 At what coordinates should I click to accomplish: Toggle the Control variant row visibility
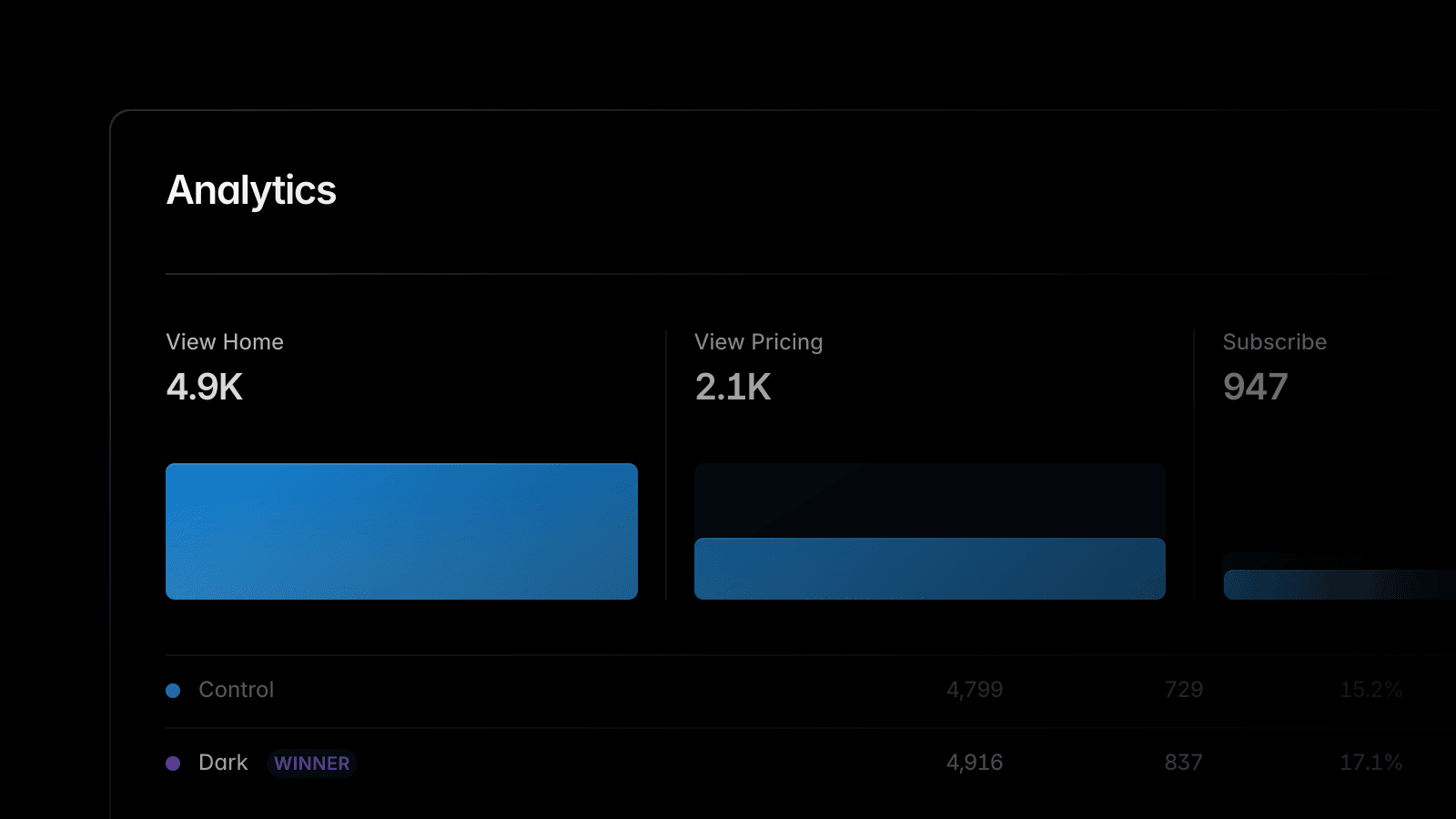click(x=236, y=690)
